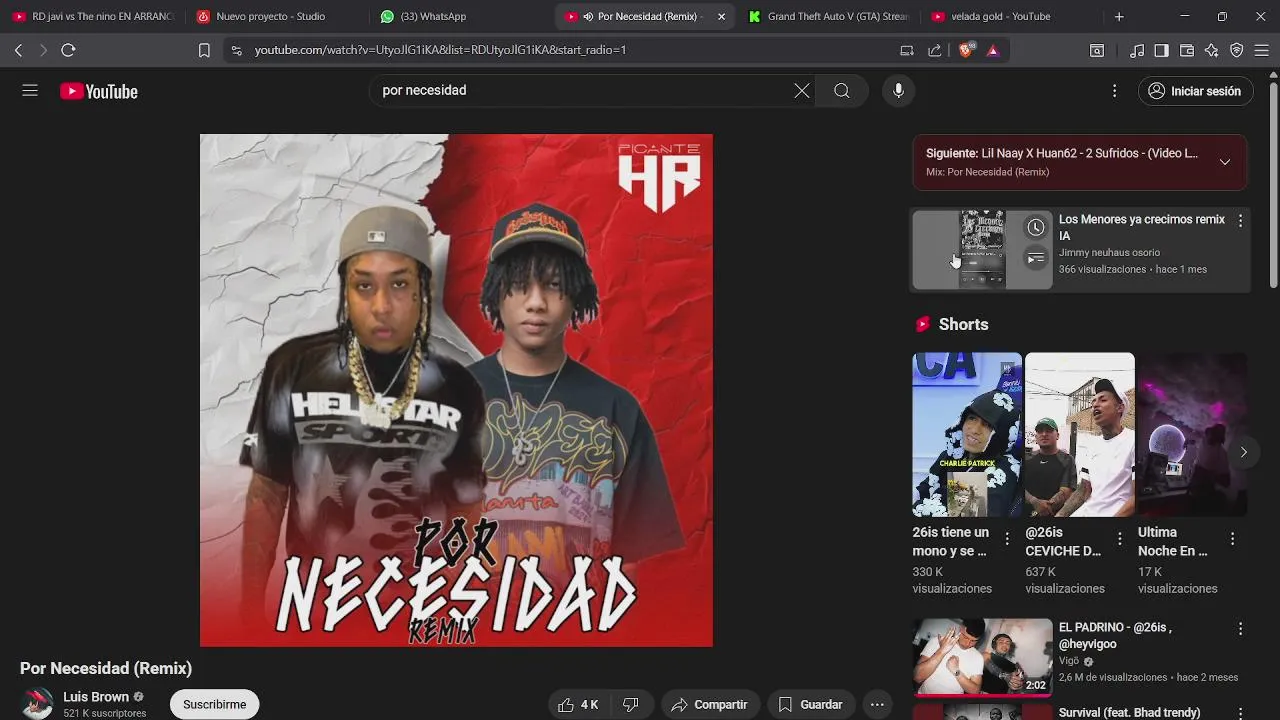This screenshot has height=720, width=1280.
Task: Open Brave Rewards triangle icon
Action: tap(993, 50)
